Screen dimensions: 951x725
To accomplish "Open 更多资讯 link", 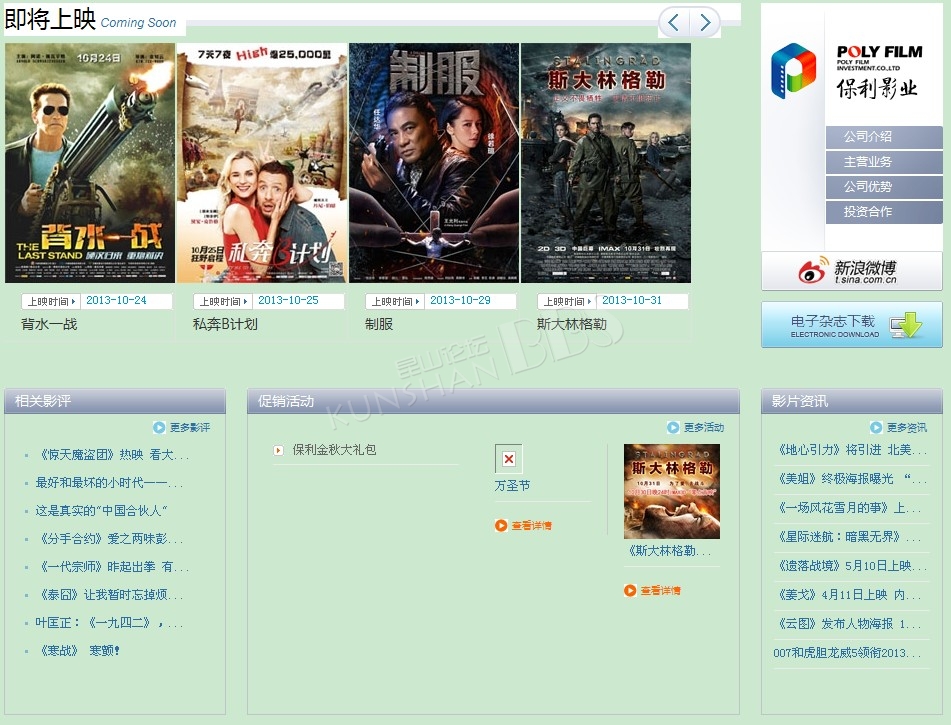I will pyautogui.click(x=907, y=428).
